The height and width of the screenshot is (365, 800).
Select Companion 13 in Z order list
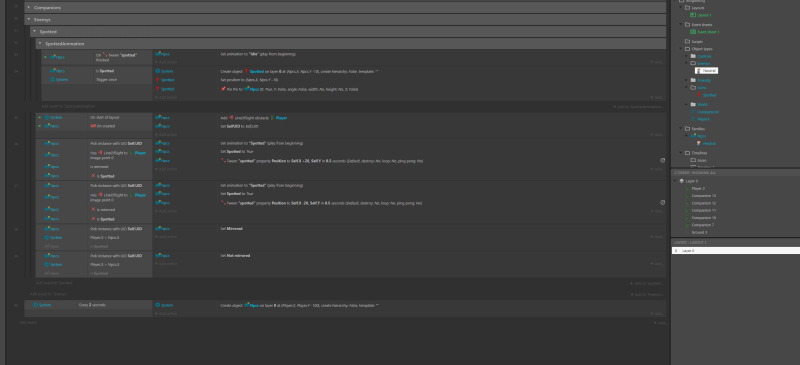pyautogui.click(x=704, y=196)
